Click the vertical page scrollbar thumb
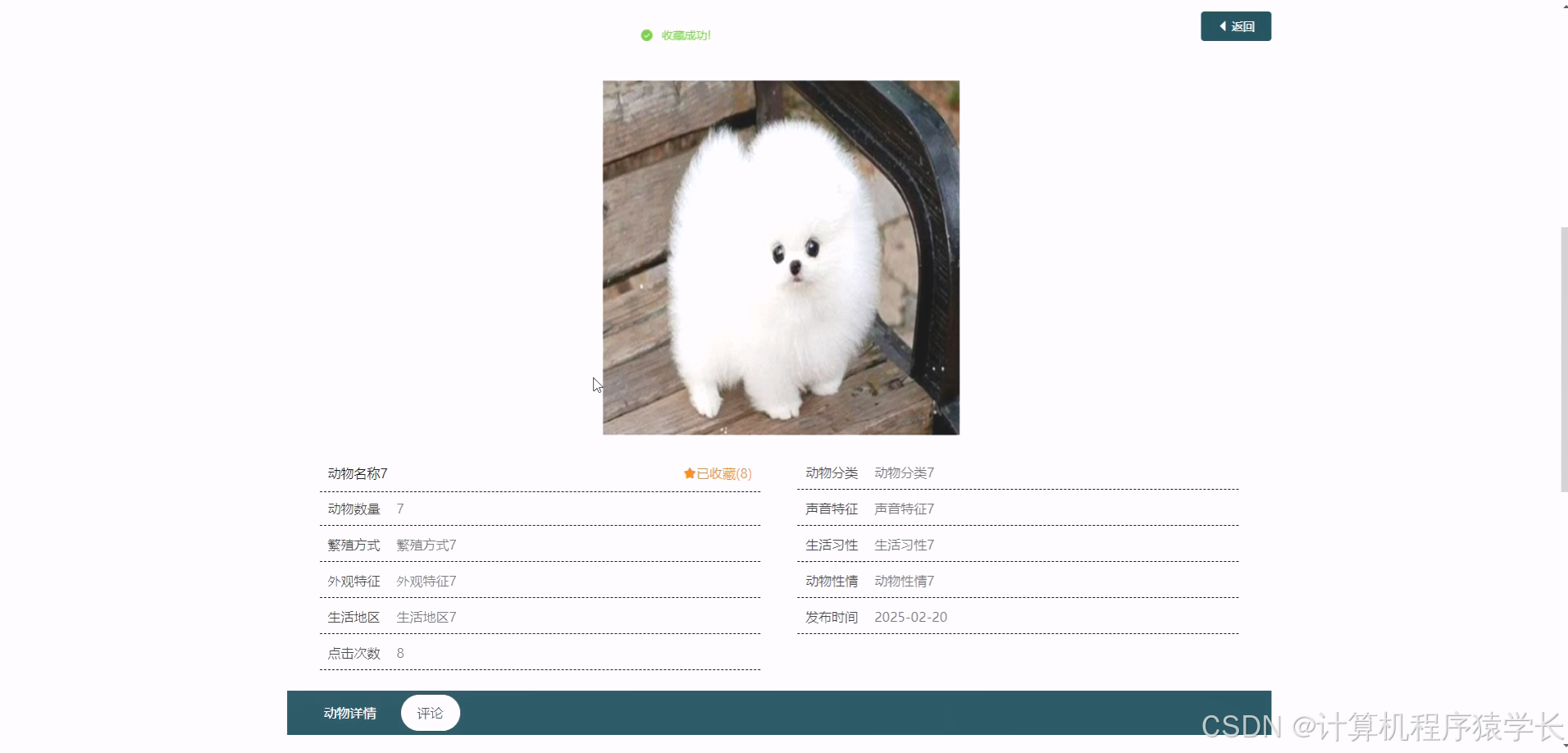Viewport: 1568px width, 753px height. (x=1563, y=359)
